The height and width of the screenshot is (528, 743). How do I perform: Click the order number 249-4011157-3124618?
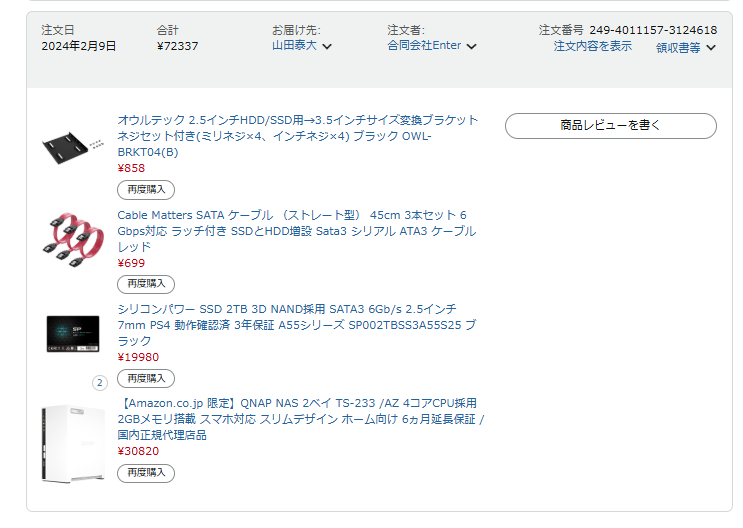652,30
